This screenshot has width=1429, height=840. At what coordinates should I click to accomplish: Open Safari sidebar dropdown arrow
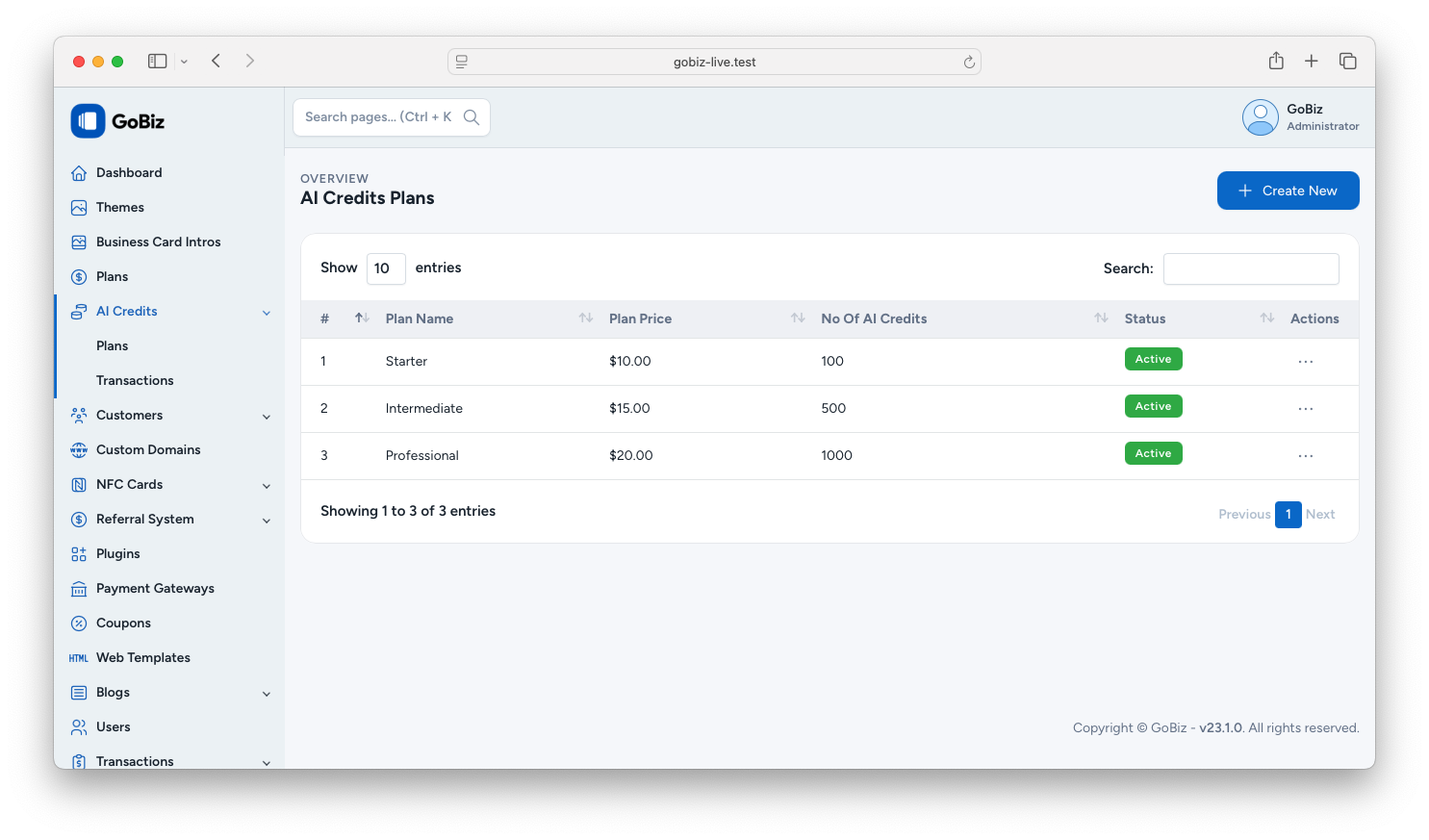tap(184, 62)
